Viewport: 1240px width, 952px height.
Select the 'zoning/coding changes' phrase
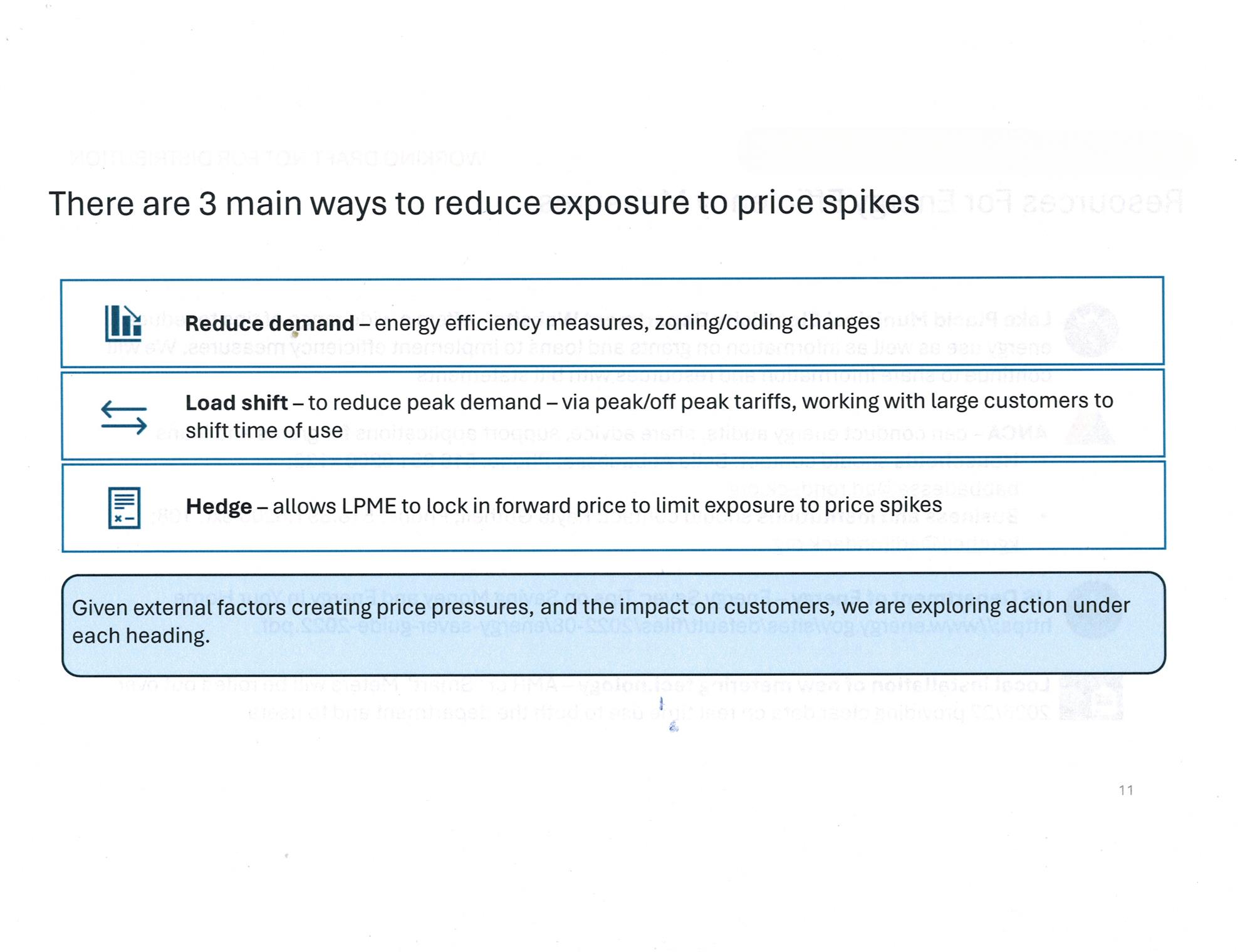pos(767,322)
